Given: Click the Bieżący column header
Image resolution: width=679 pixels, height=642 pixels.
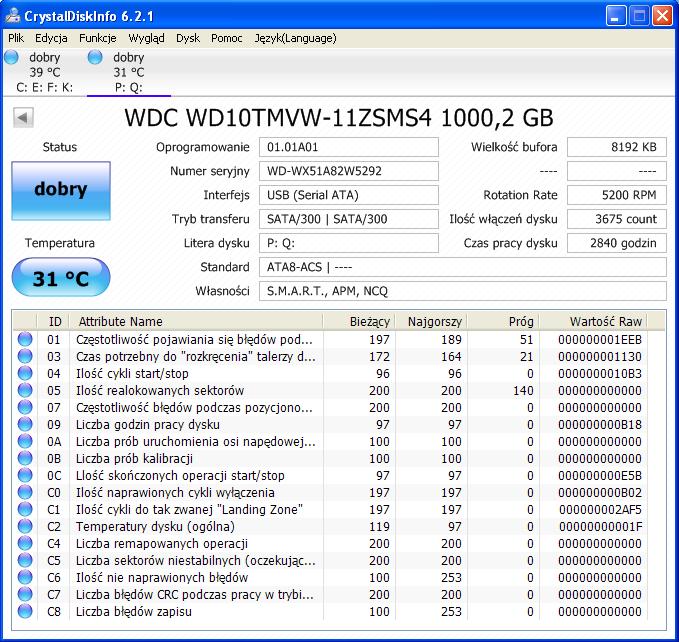Looking at the screenshot, I should coord(359,321).
